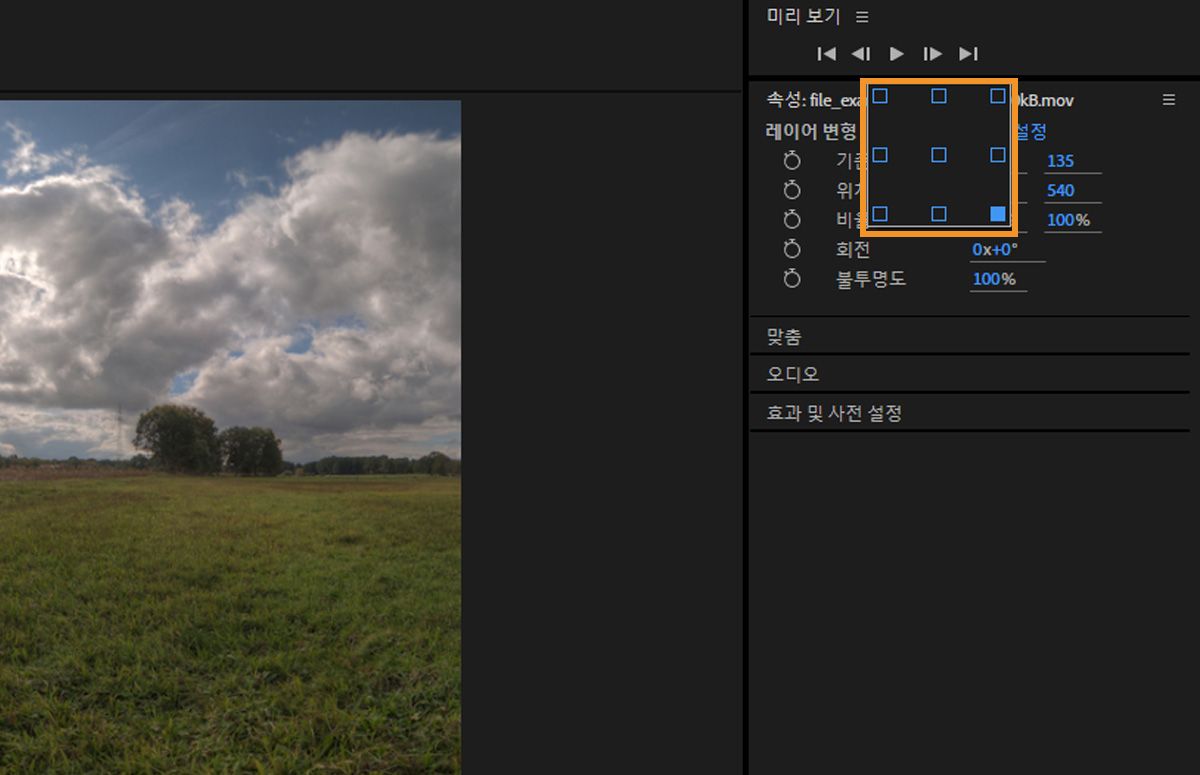Expand the 오디오 panel

point(970,374)
